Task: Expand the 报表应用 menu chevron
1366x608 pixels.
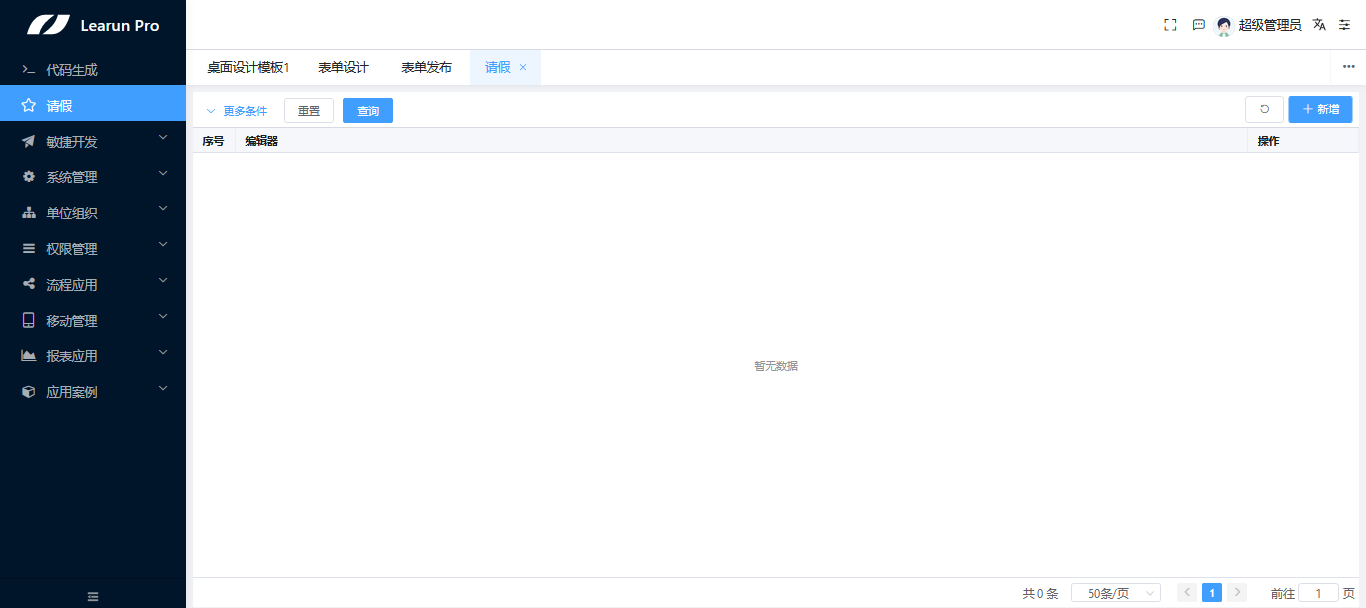Action: coord(163,353)
